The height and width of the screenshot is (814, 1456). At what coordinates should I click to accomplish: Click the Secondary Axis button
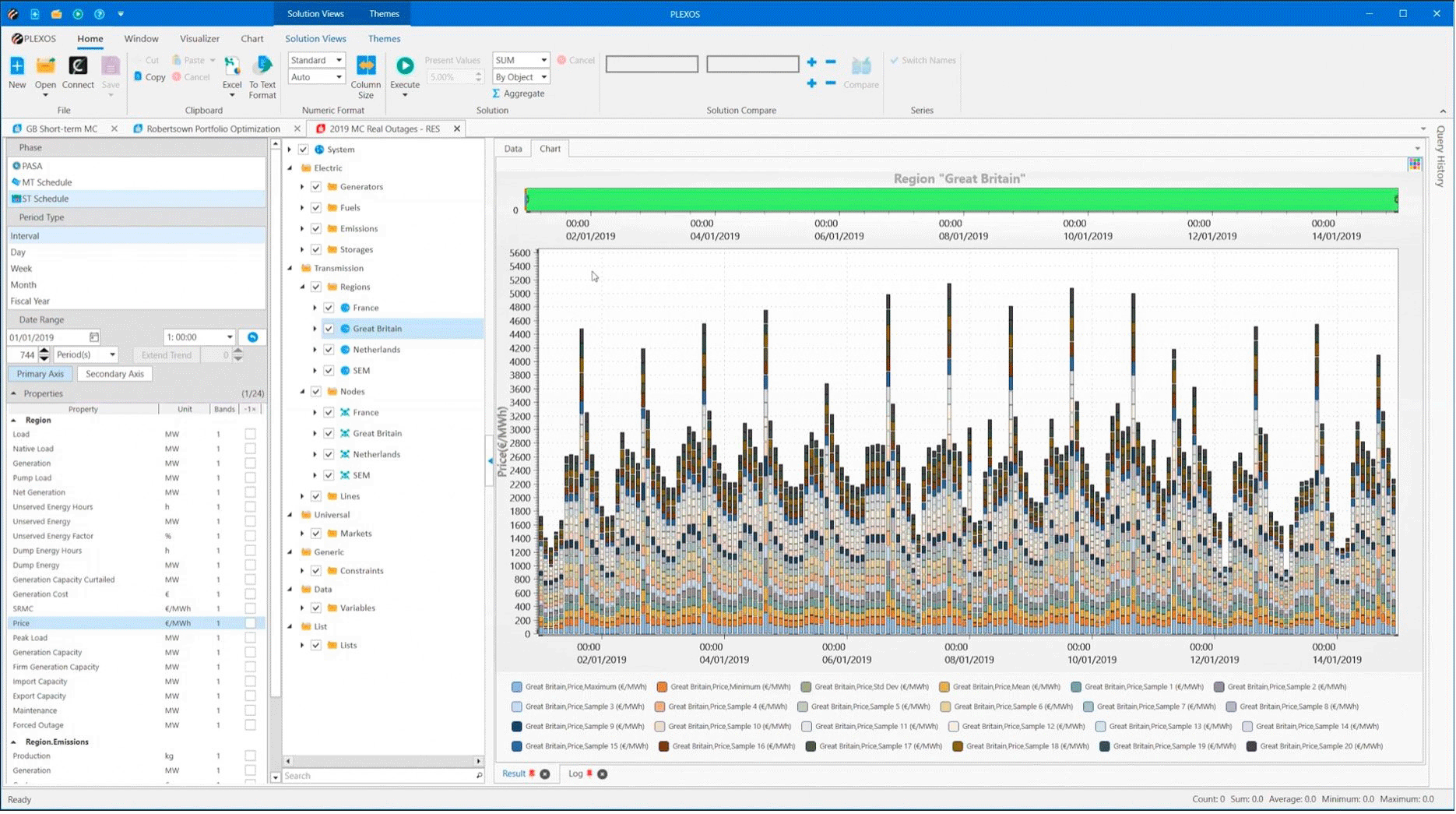tap(114, 374)
